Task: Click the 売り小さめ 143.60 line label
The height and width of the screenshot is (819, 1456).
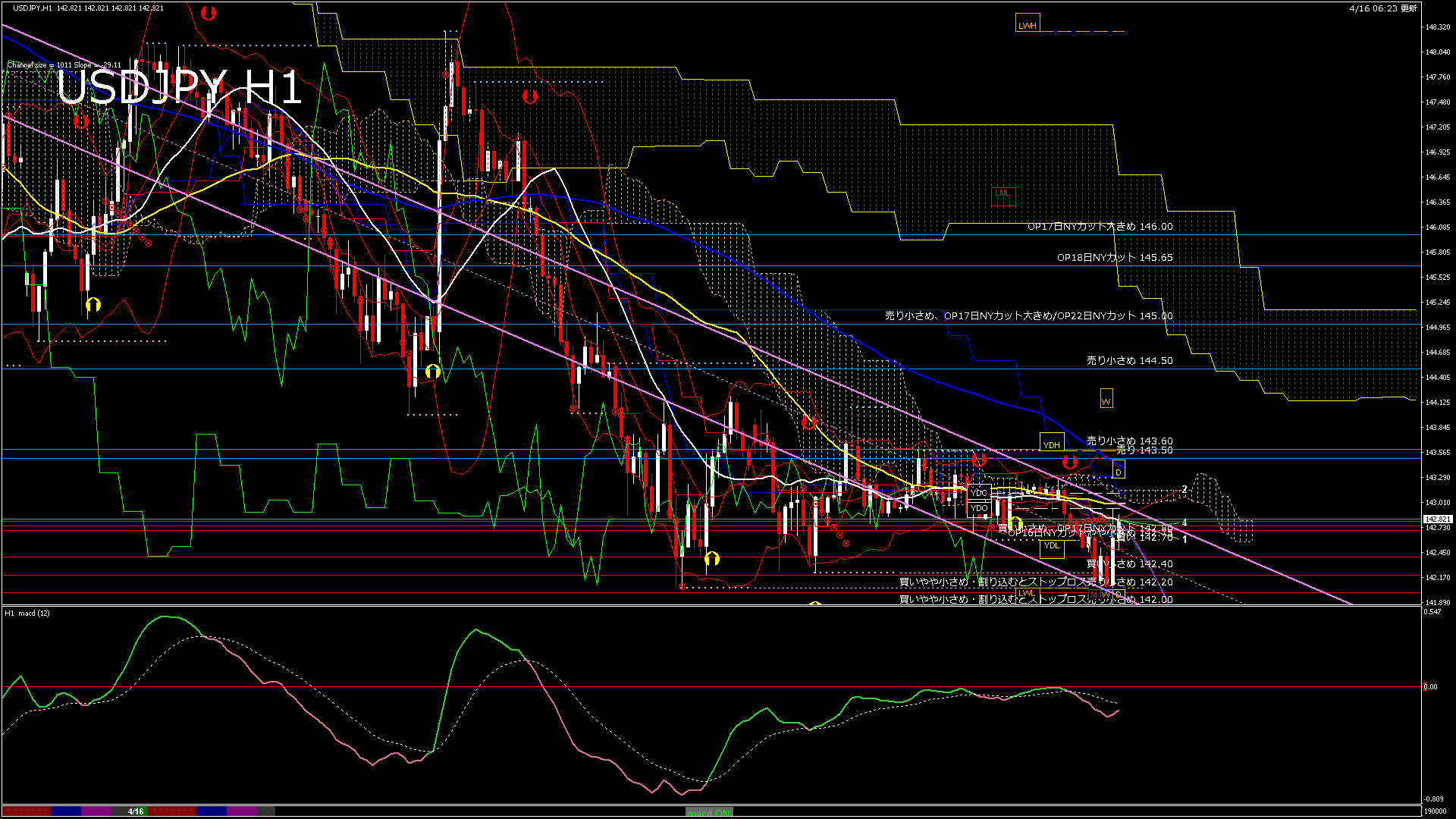Action: (x=1130, y=441)
